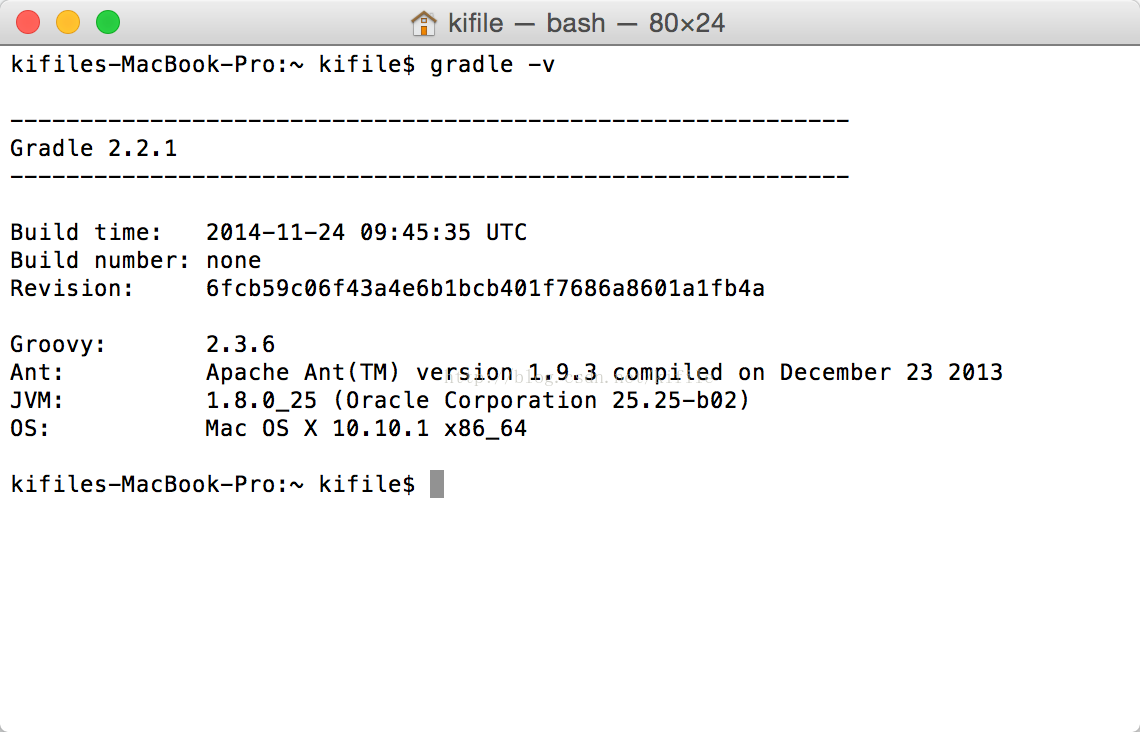The width and height of the screenshot is (1140, 732).
Task: Click the yellow minimize window button
Action: pyautogui.click(x=68, y=23)
